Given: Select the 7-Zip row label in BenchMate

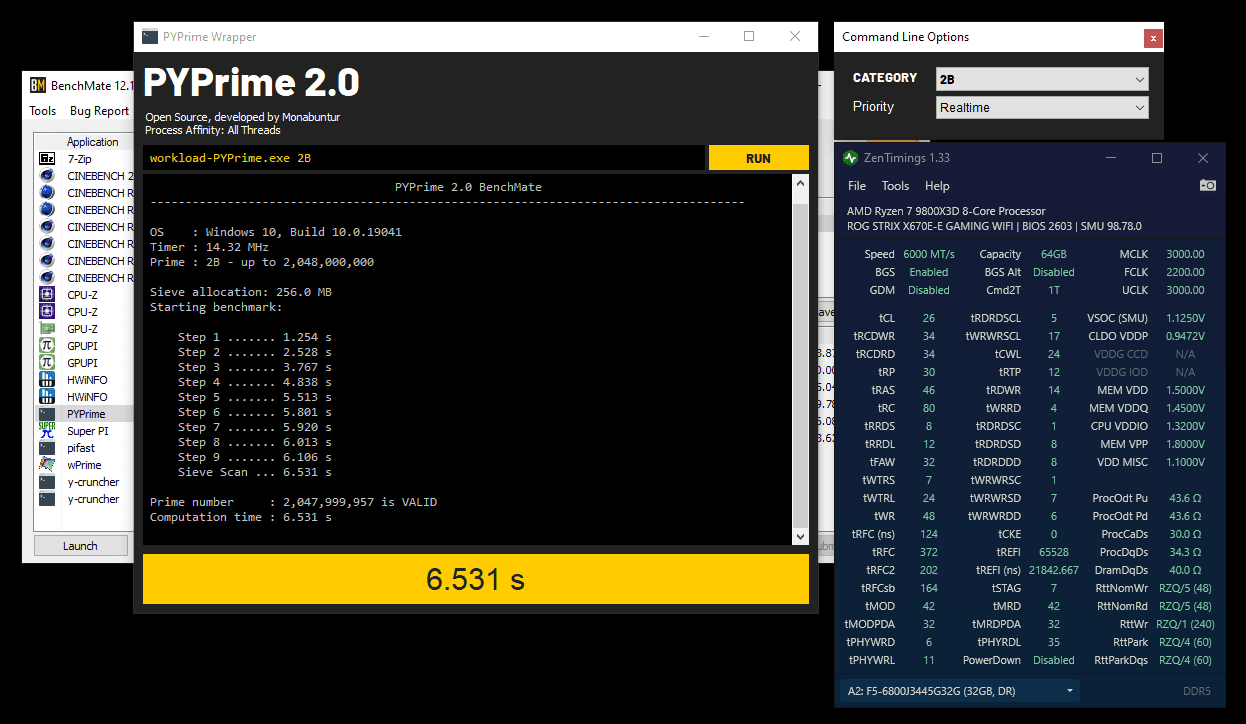Looking at the screenshot, I should pos(79,158).
